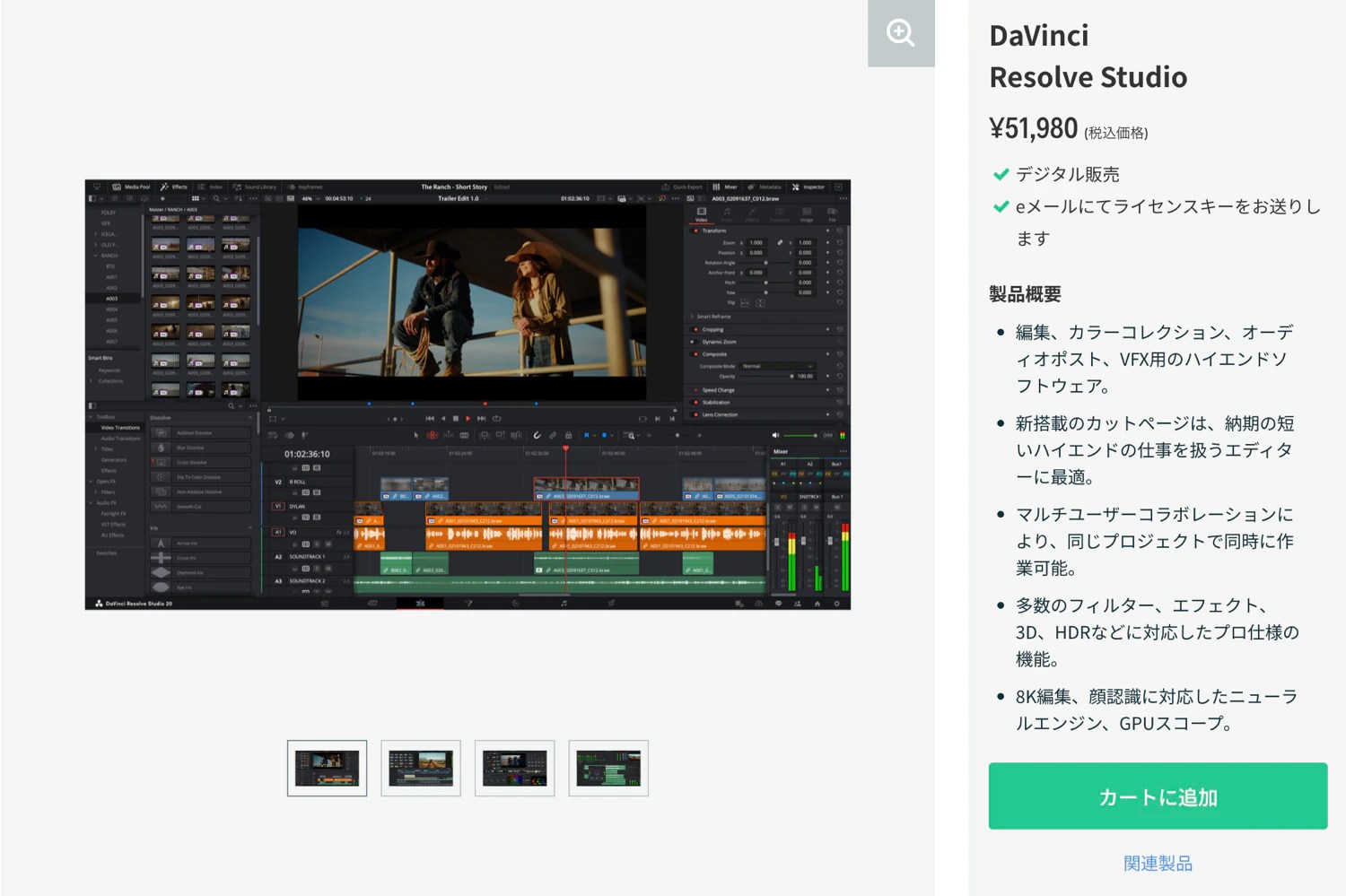
Task: Click the bullet starting 編集、カラーコレクション
Action: (x=1154, y=359)
